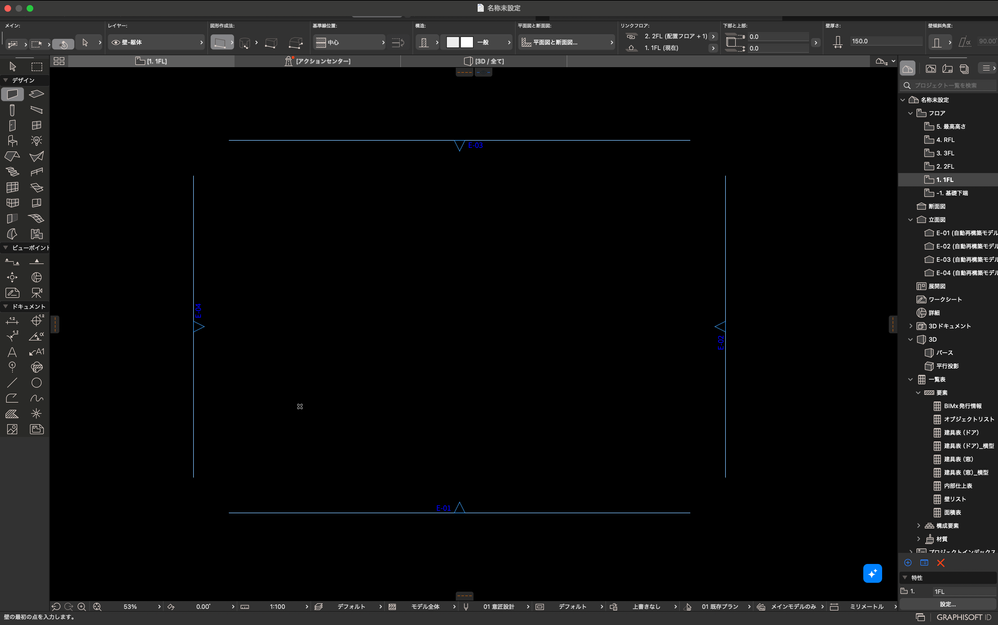Open the ミリメートル units option

click(x=867, y=607)
